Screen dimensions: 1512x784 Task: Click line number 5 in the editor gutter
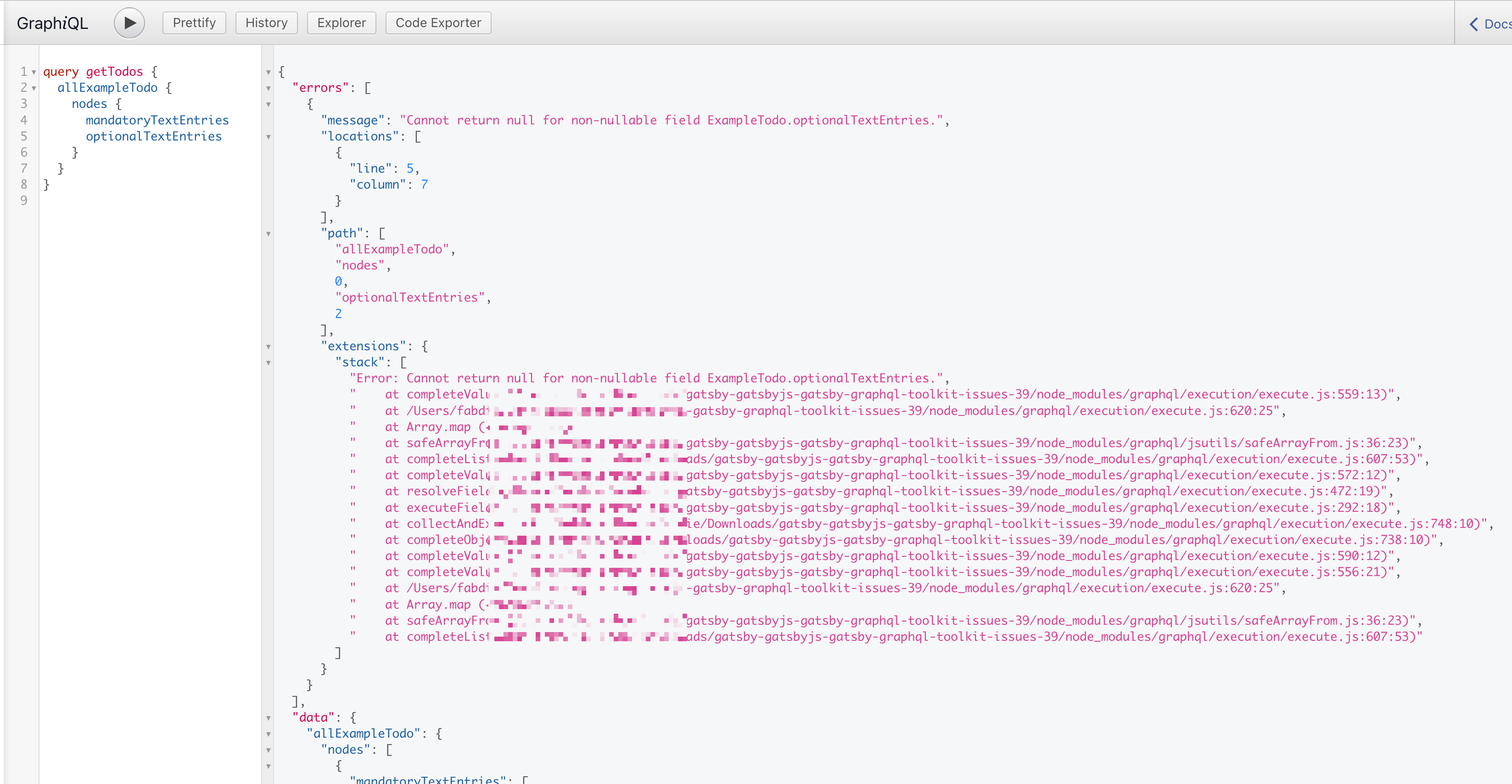coord(23,135)
